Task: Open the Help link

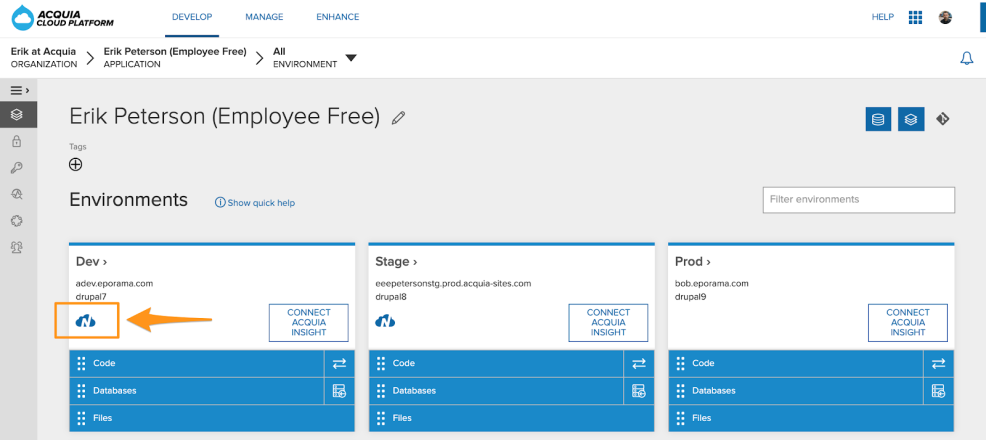Action: tap(883, 17)
